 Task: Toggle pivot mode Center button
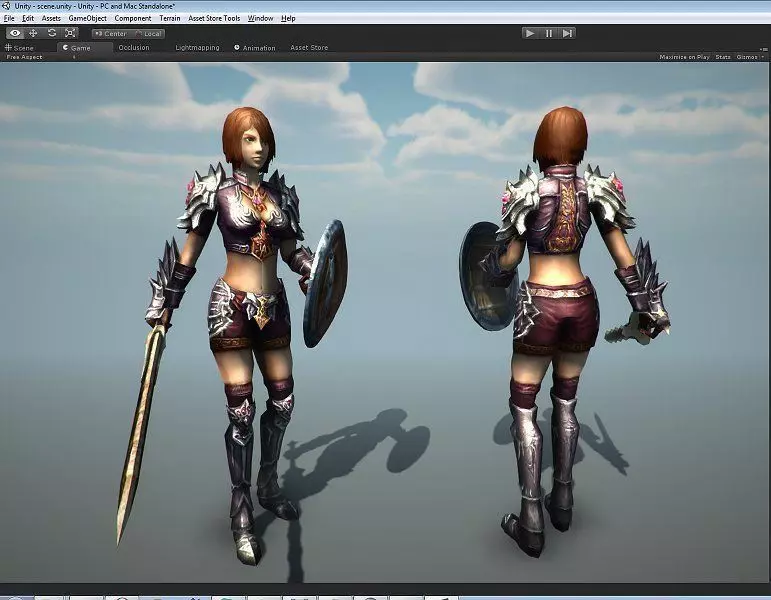pyautogui.click(x=111, y=33)
